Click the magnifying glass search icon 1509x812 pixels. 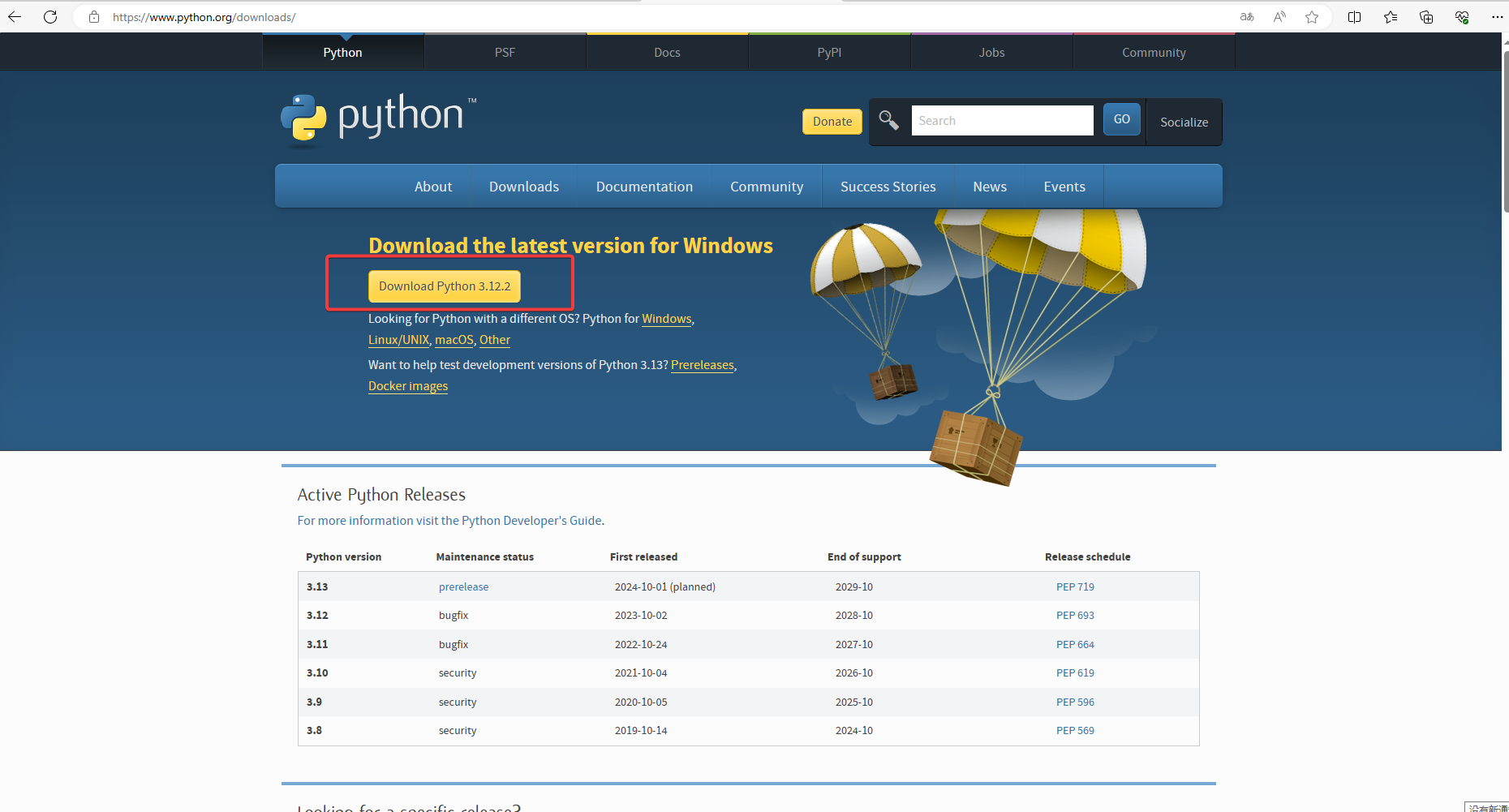pos(889,121)
